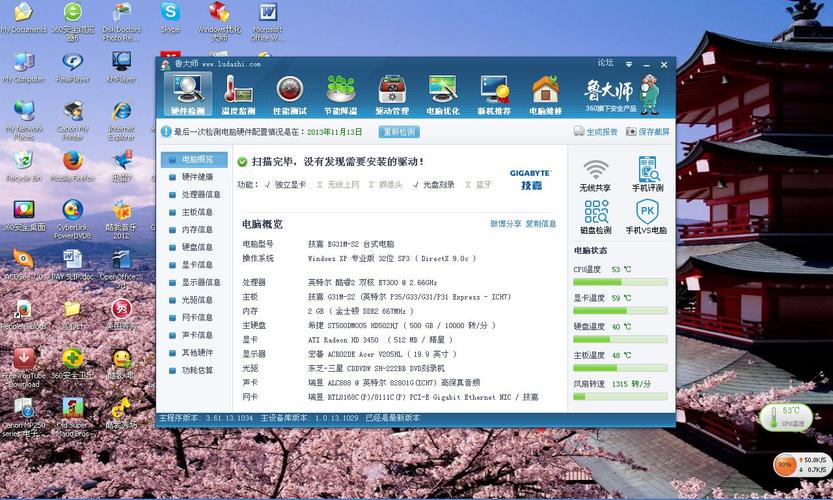
Task: Click the 重新检测 re-detect button
Action: click(x=399, y=132)
